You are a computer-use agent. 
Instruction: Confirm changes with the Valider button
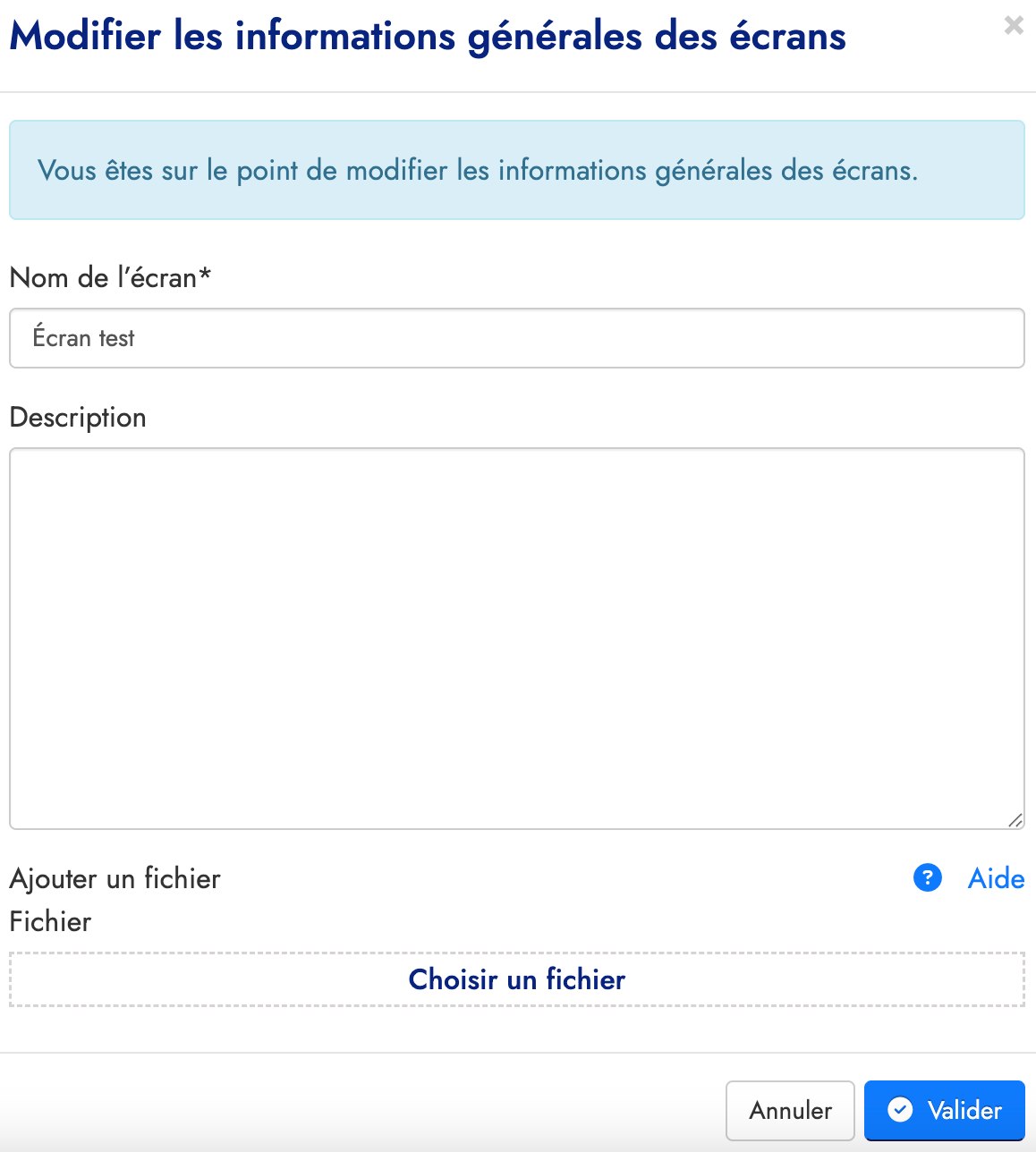[x=944, y=1110]
